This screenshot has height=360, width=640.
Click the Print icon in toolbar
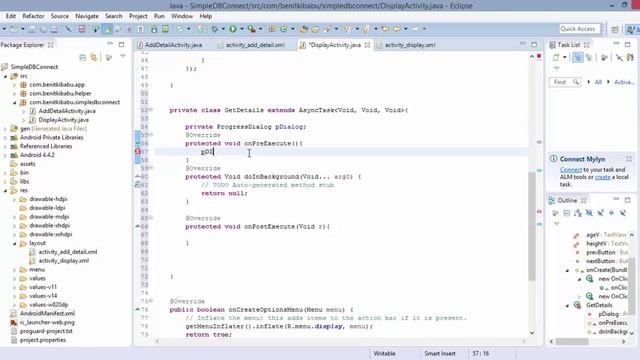[54, 29]
